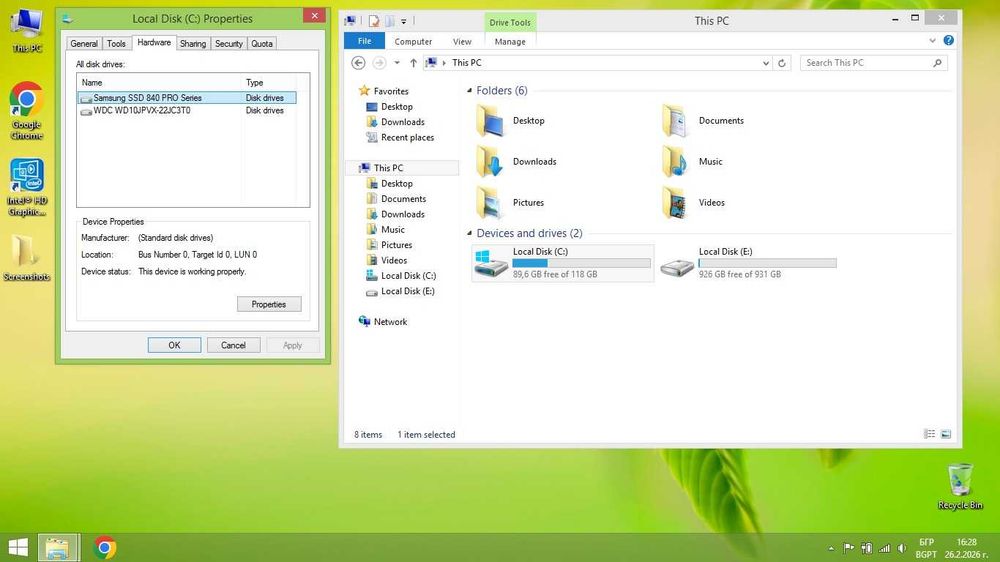Click the Back arrow in This PC
Image resolution: width=1000 pixels, height=562 pixels.
pyautogui.click(x=358, y=63)
